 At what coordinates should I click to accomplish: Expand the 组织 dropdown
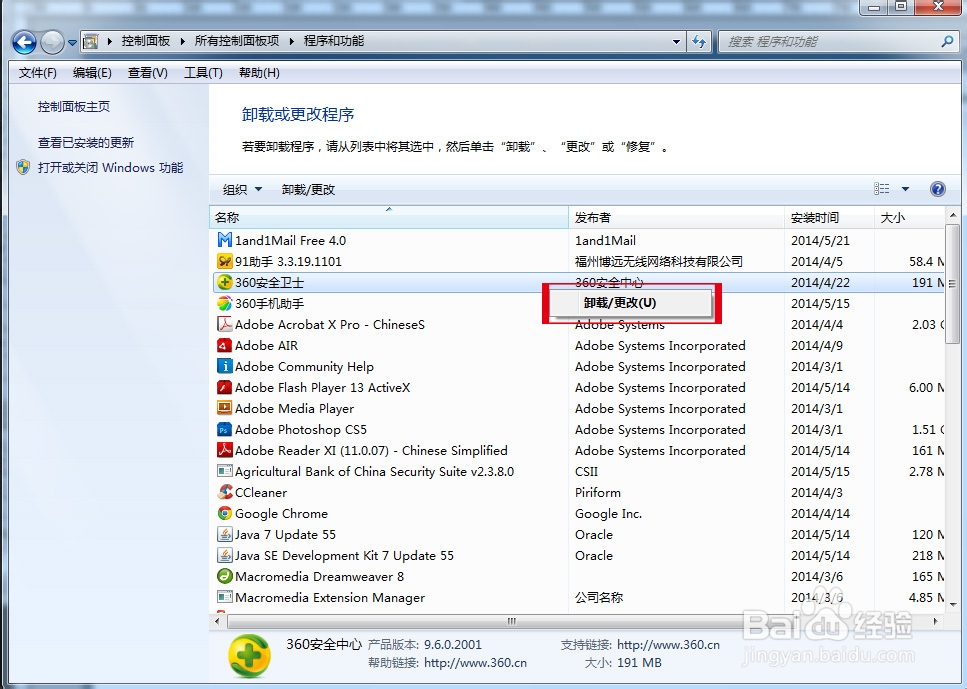242,189
